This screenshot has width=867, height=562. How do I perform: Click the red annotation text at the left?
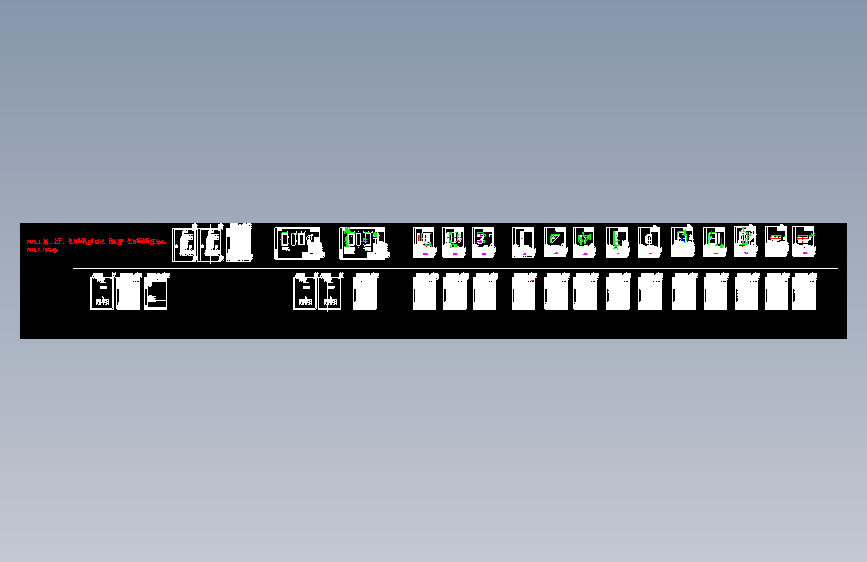(x=96, y=245)
